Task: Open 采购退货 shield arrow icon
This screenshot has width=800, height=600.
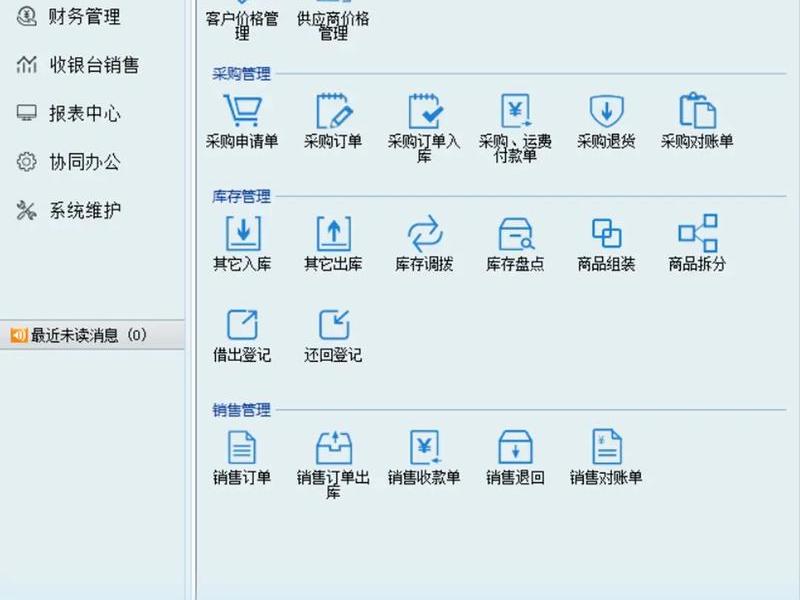Action: click(x=606, y=110)
